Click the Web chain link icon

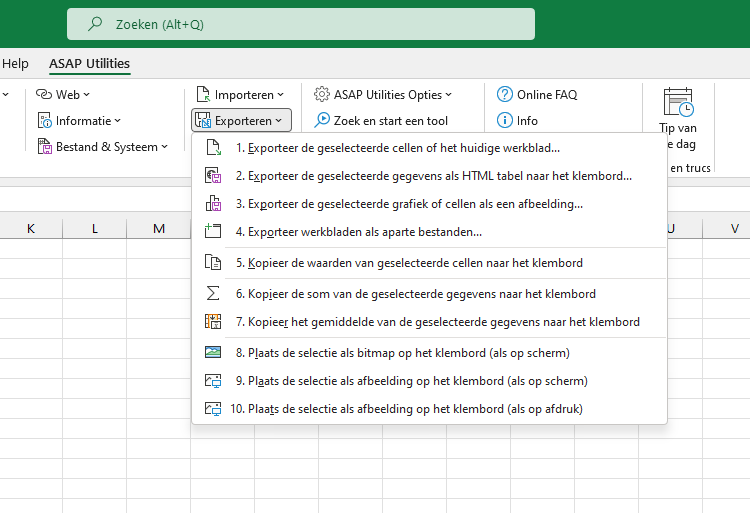click(x=44, y=94)
